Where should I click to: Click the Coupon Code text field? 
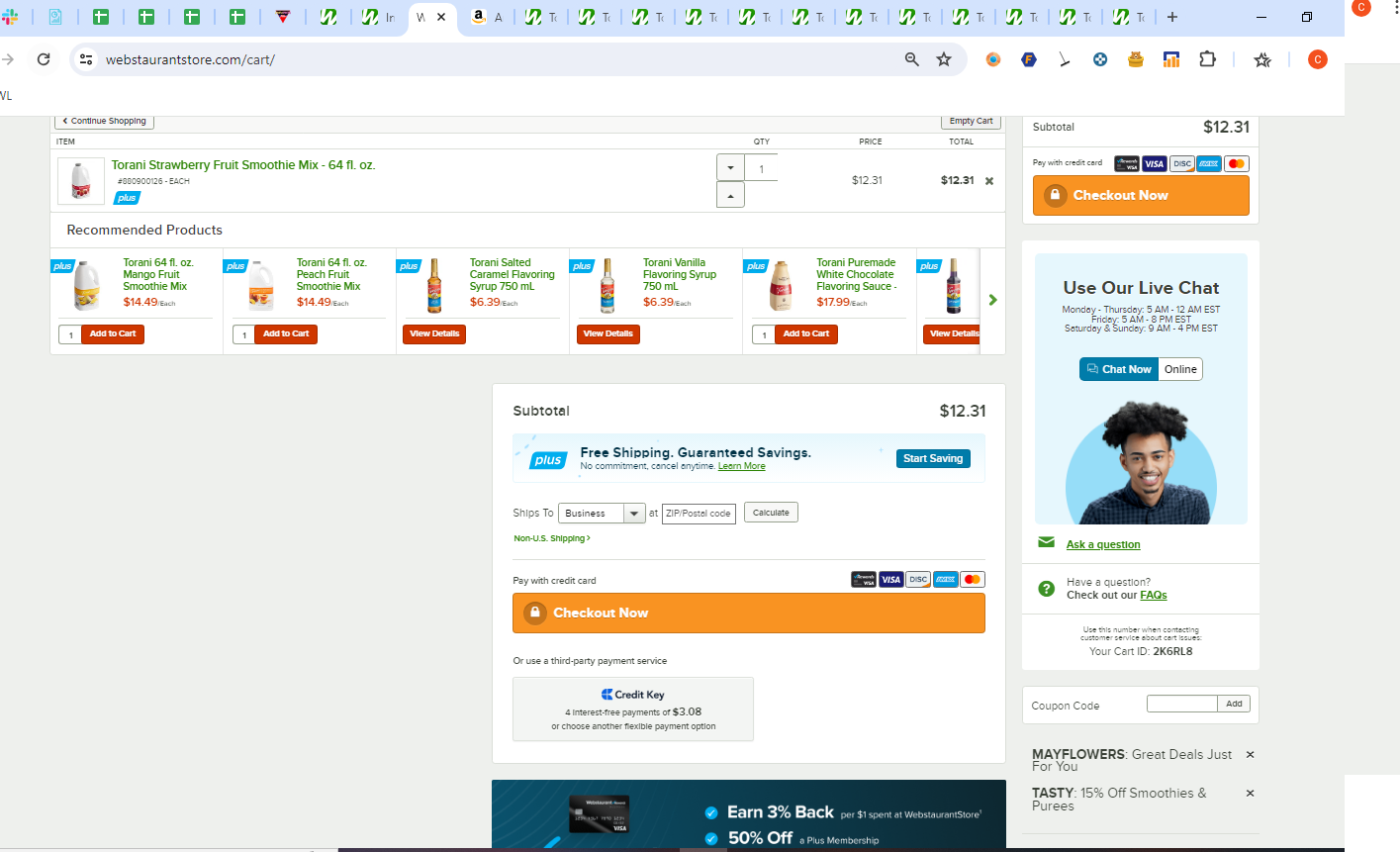point(1181,705)
